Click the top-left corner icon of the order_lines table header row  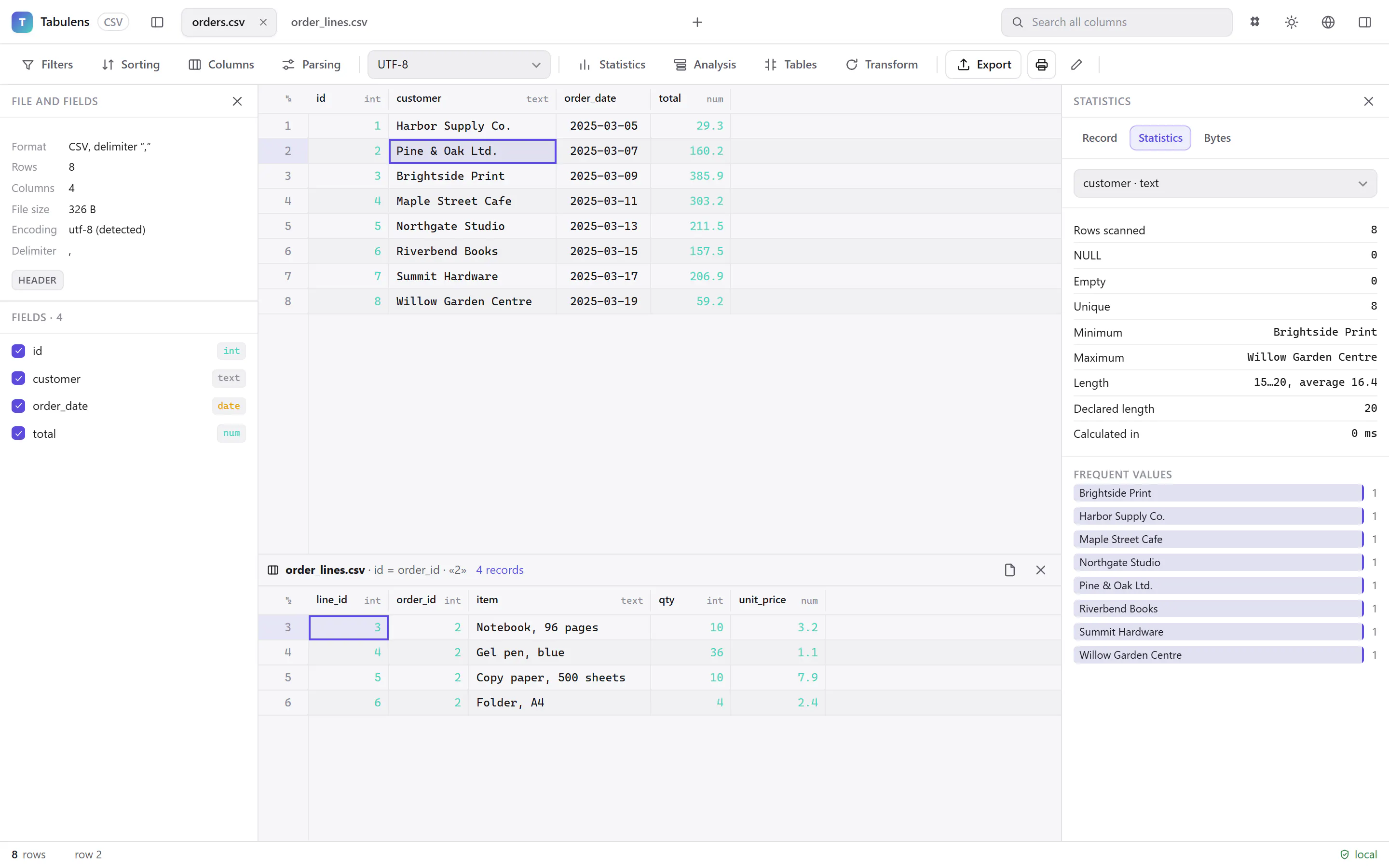click(288, 600)
